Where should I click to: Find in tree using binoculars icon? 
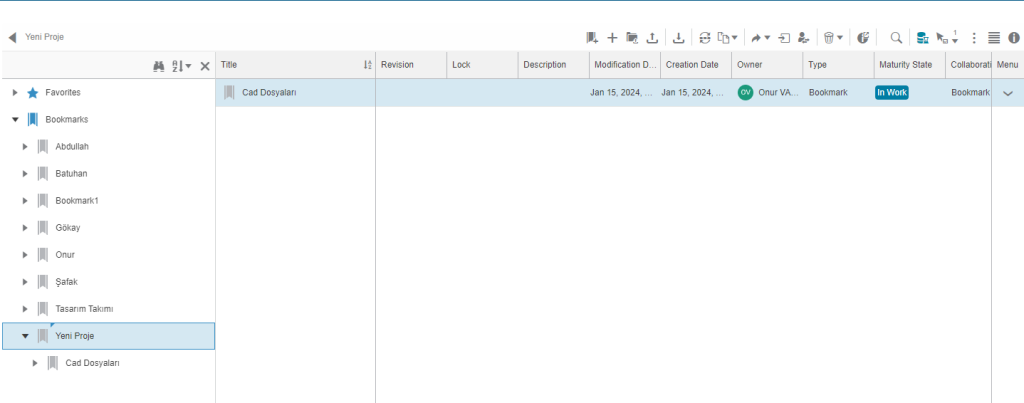tap(158, 66)
